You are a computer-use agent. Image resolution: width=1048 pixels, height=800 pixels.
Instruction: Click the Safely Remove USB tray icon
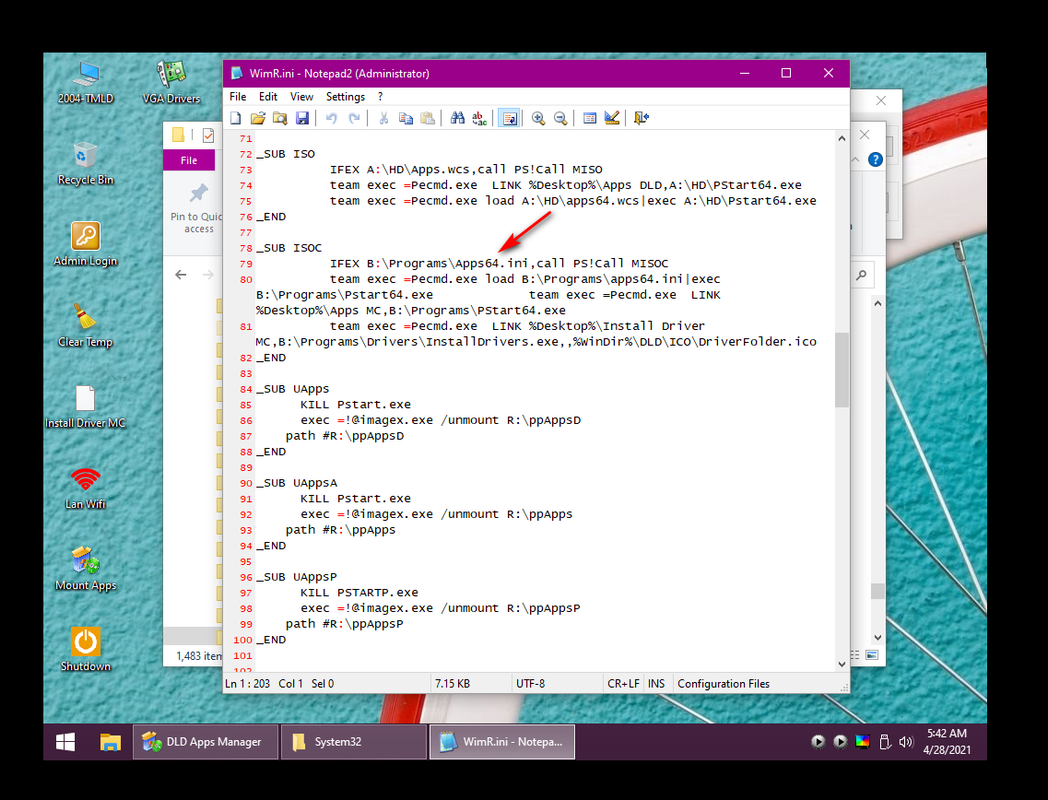click(884, 742)
